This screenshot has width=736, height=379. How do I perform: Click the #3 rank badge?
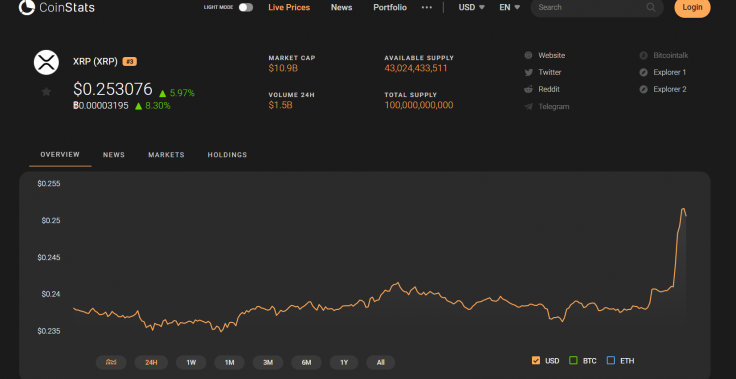coord(130,62)
